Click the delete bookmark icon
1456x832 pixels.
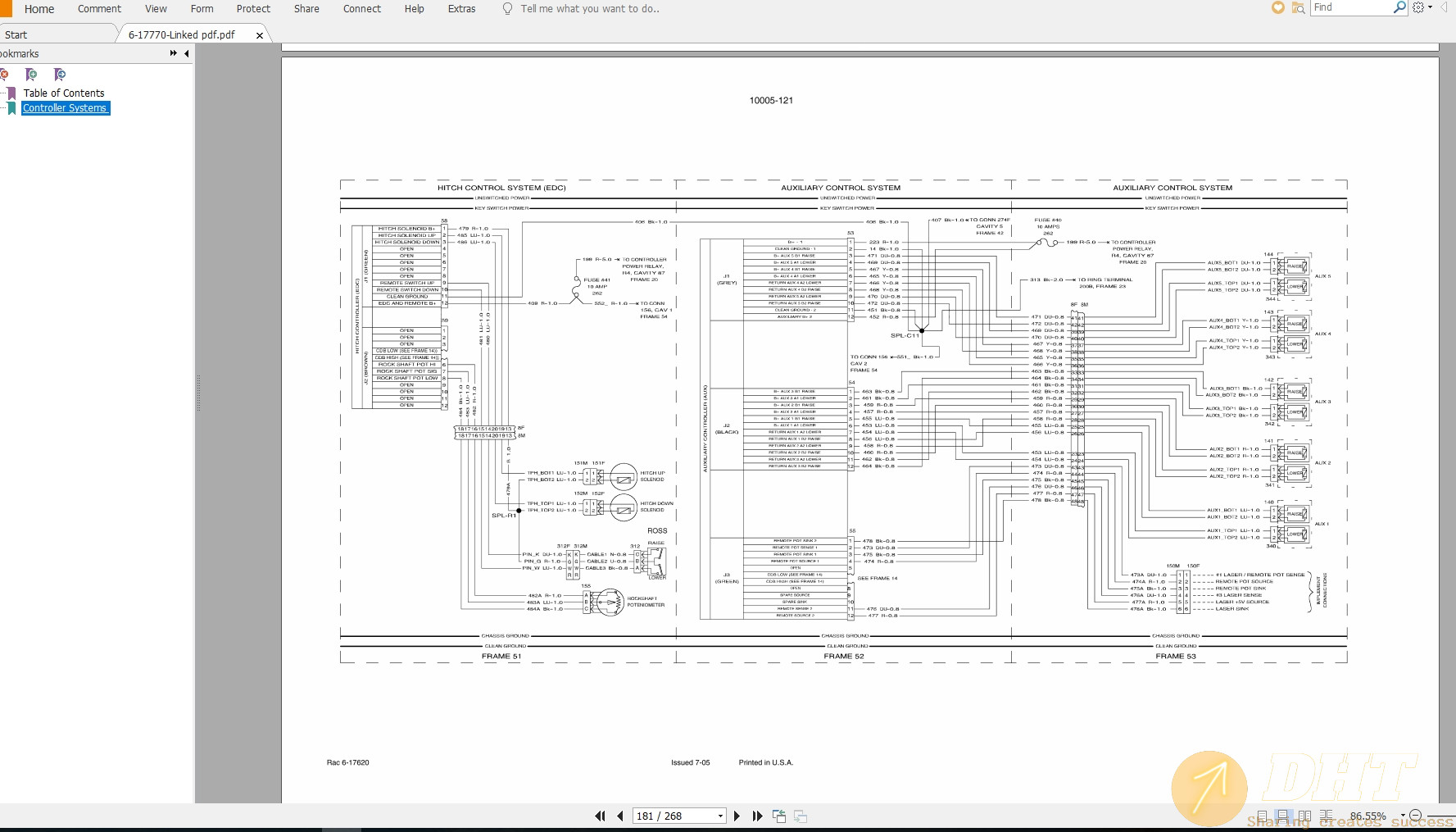4,75
